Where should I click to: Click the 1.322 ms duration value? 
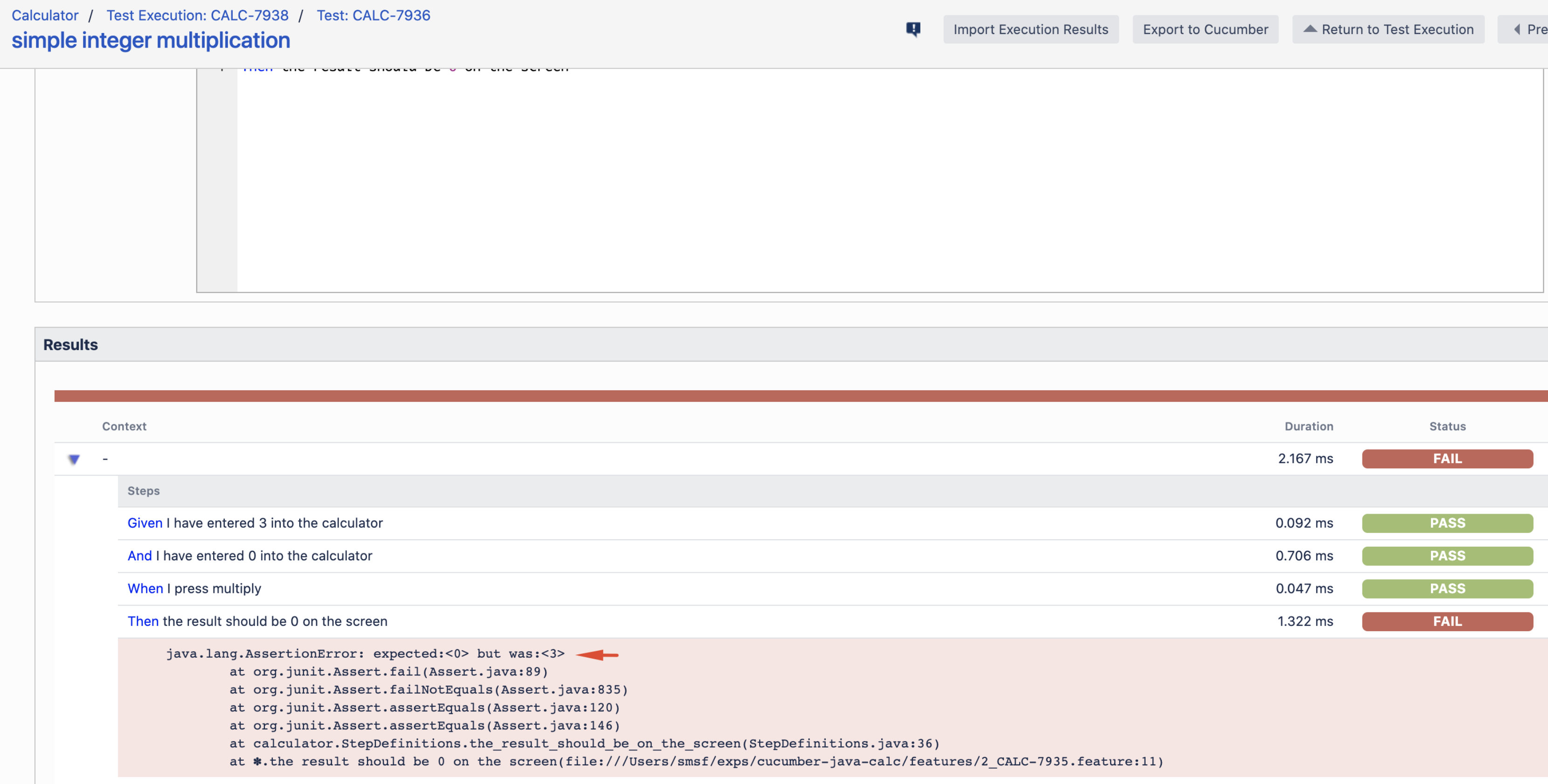tap(1305, 621)
